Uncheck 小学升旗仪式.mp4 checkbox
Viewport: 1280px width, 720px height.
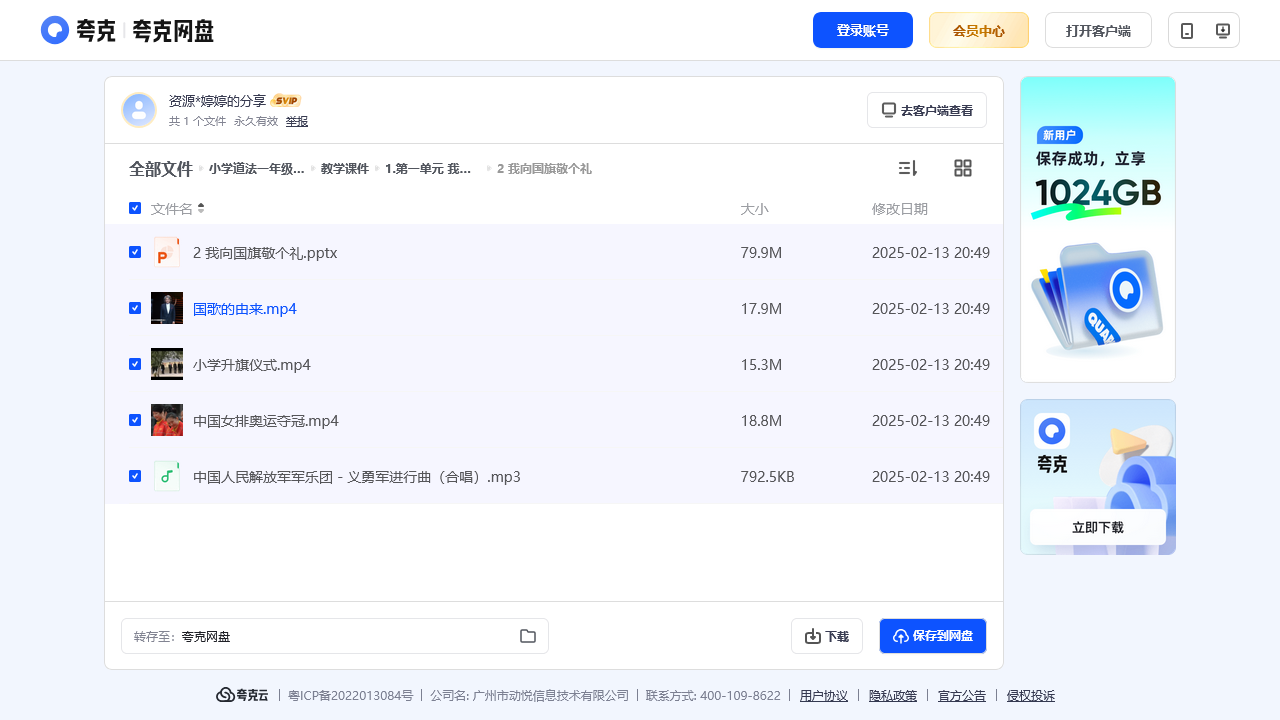tap(135, 364)
